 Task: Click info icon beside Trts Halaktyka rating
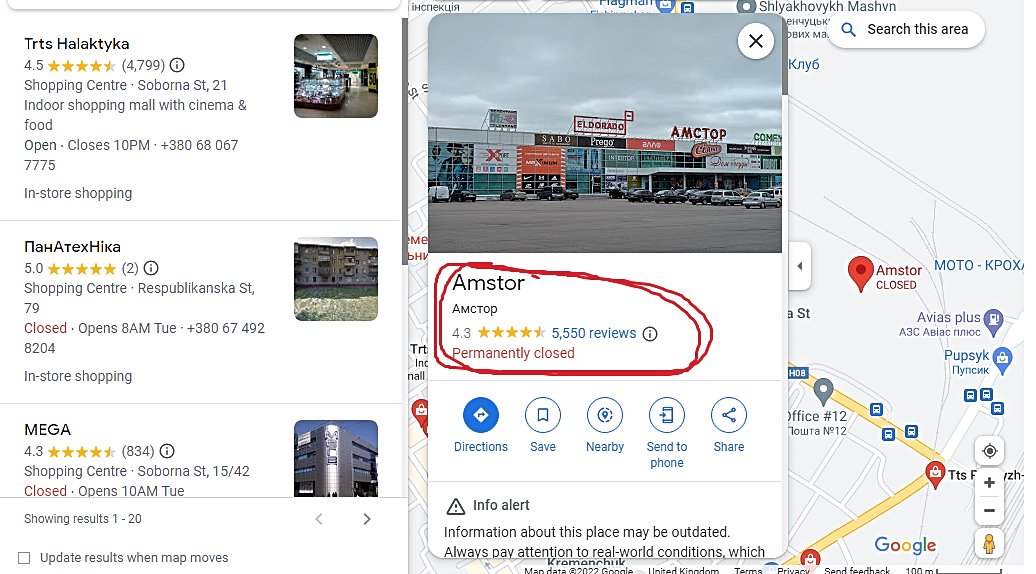click(177, 65)
